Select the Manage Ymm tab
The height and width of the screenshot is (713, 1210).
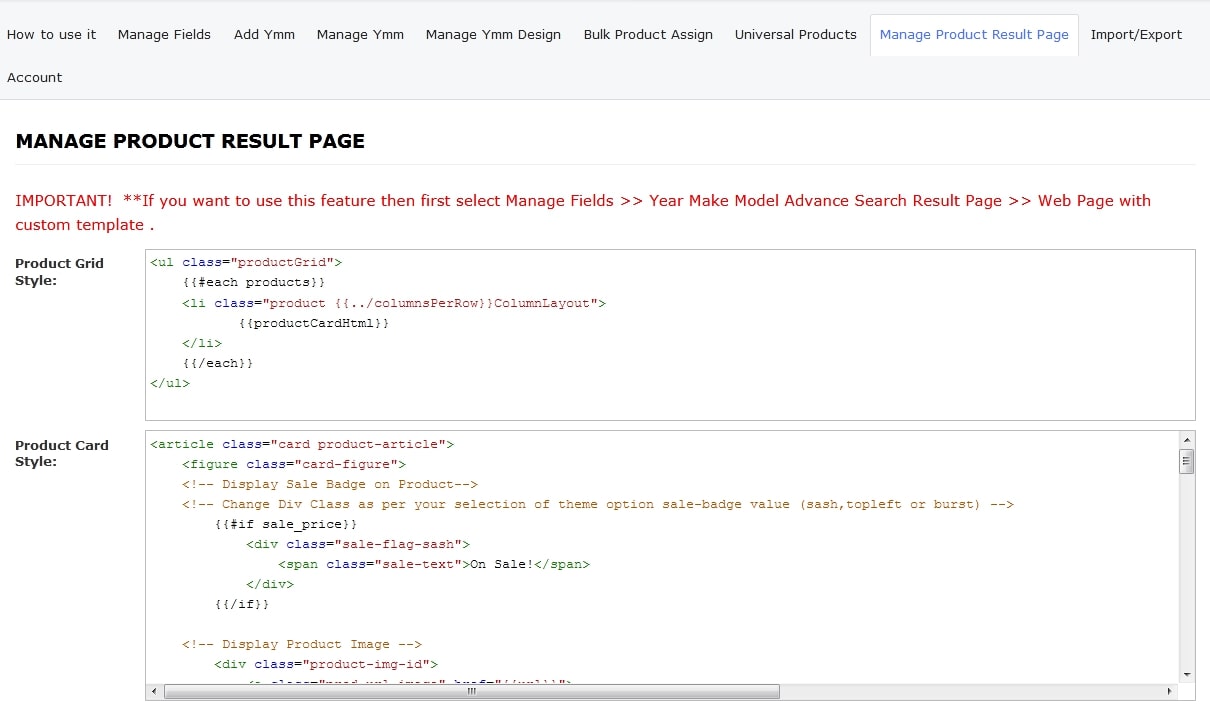click(x=360, y=34)
